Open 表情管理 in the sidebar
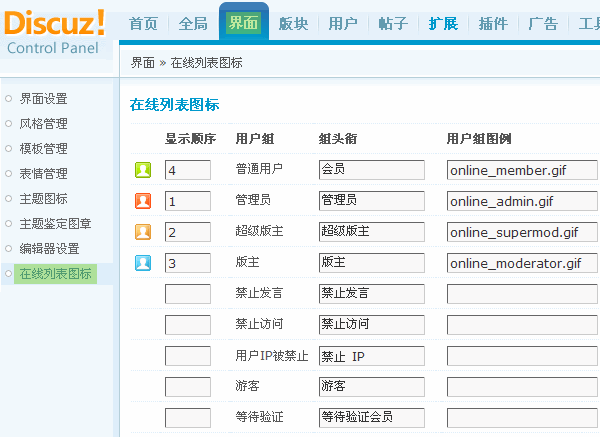This screenshot has height=437, width=600. tap(44, 174)
